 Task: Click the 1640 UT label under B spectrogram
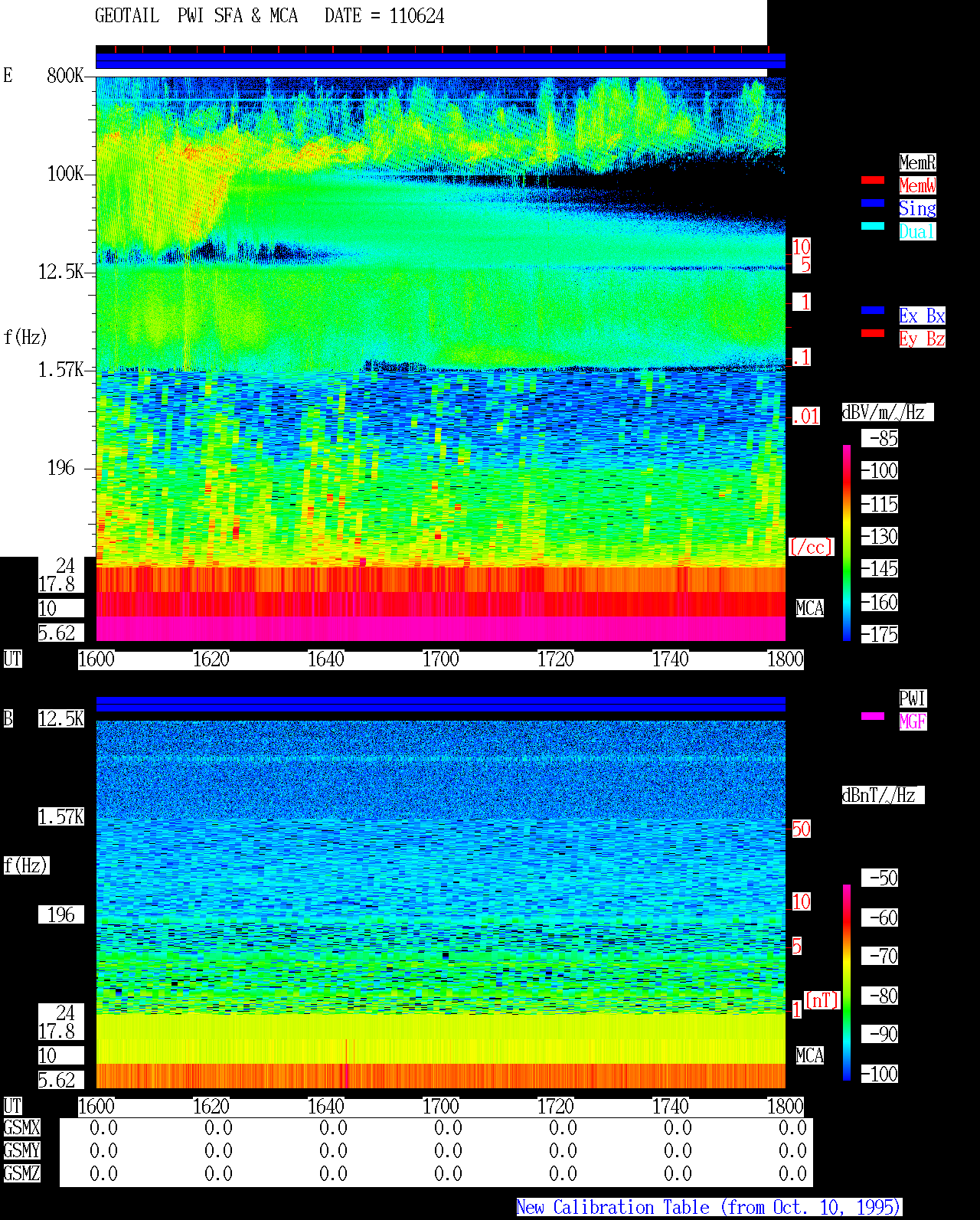[x=325, y=1107]
